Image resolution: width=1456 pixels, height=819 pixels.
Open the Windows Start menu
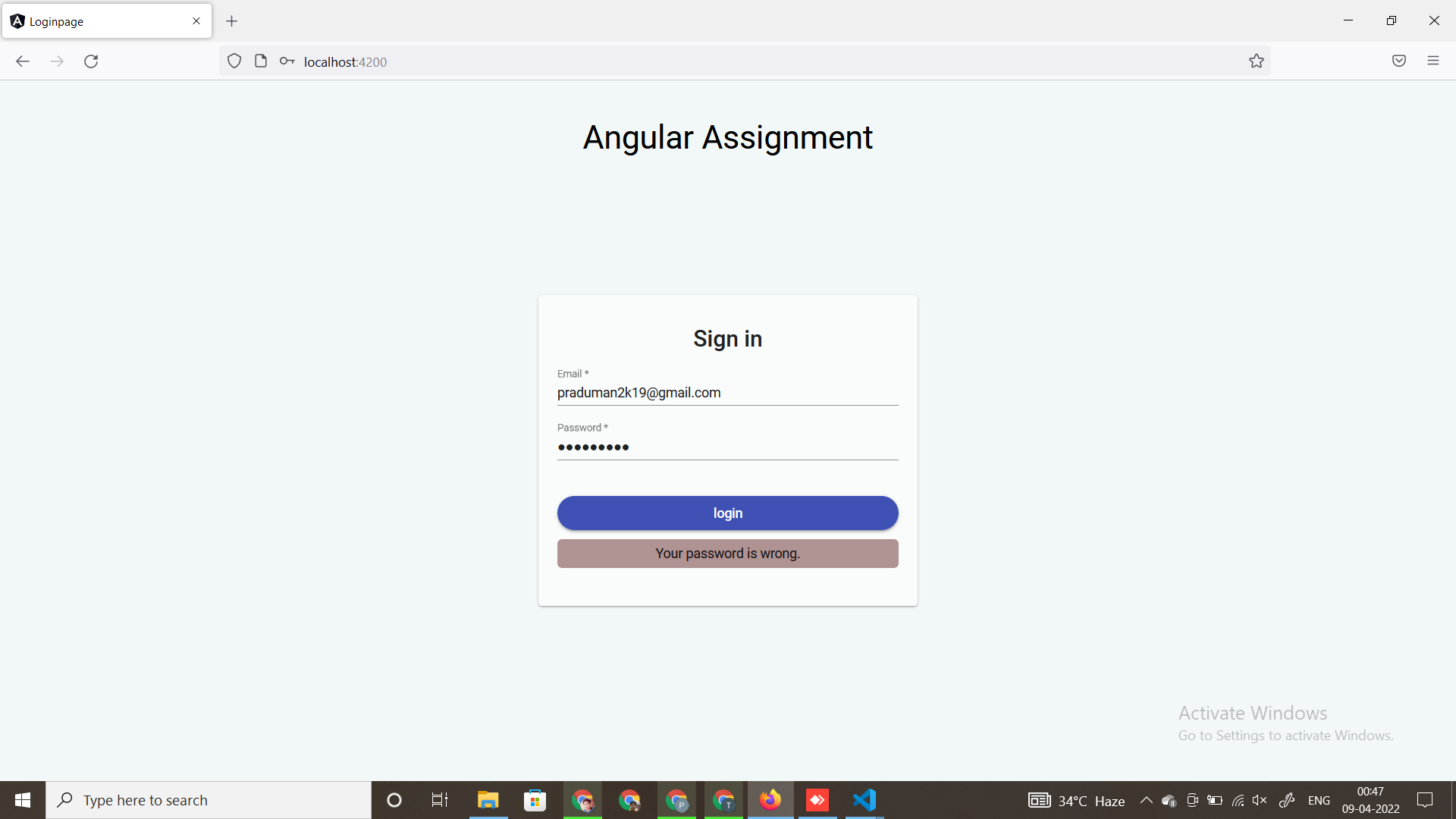(23, 800)
